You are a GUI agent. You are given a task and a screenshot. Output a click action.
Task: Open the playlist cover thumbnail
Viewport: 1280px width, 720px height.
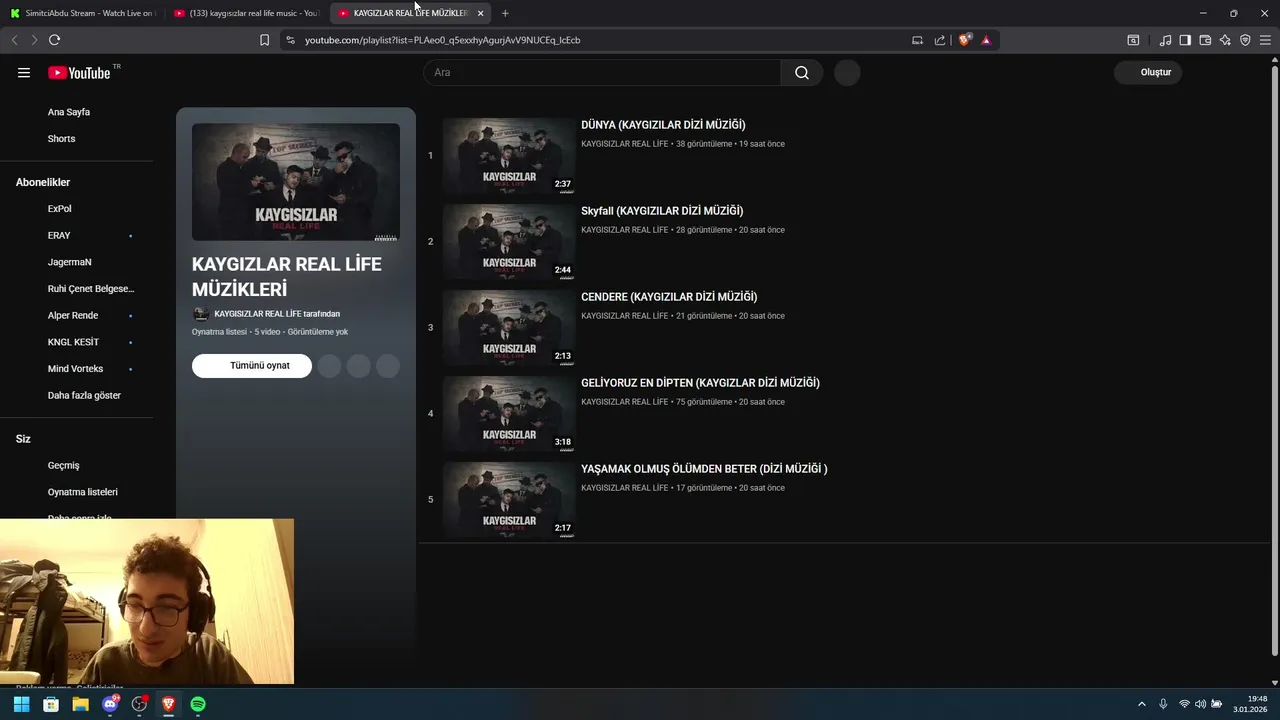(296, 182)
